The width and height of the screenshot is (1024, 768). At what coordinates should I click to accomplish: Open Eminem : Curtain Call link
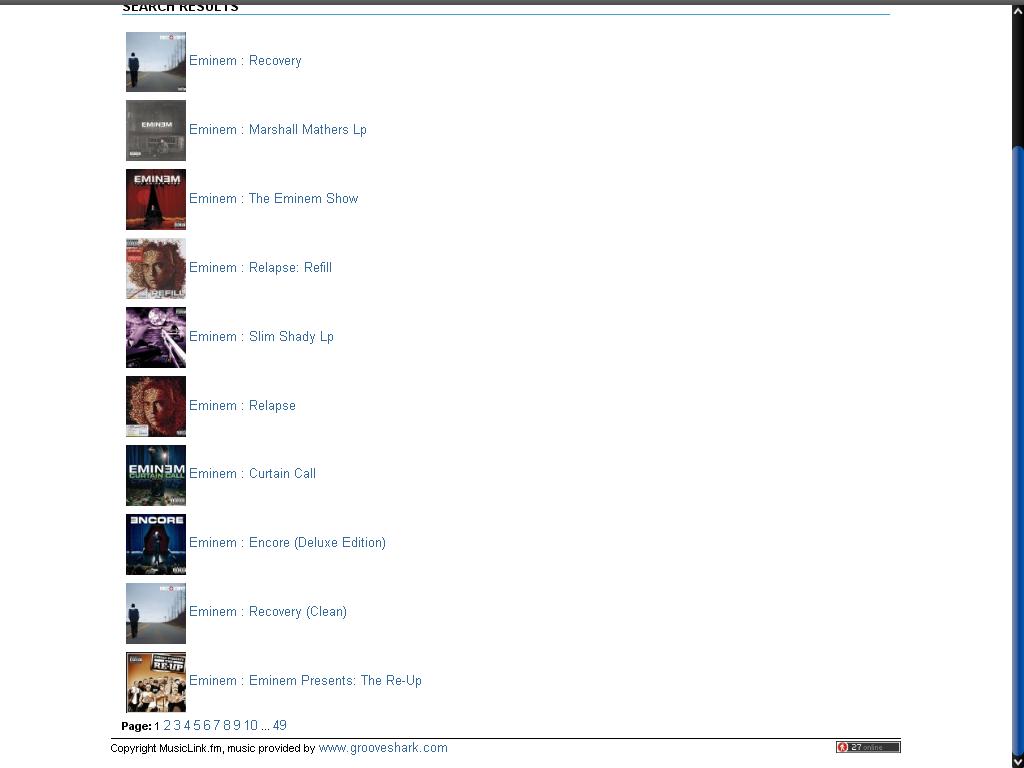(x=252, y=473)
